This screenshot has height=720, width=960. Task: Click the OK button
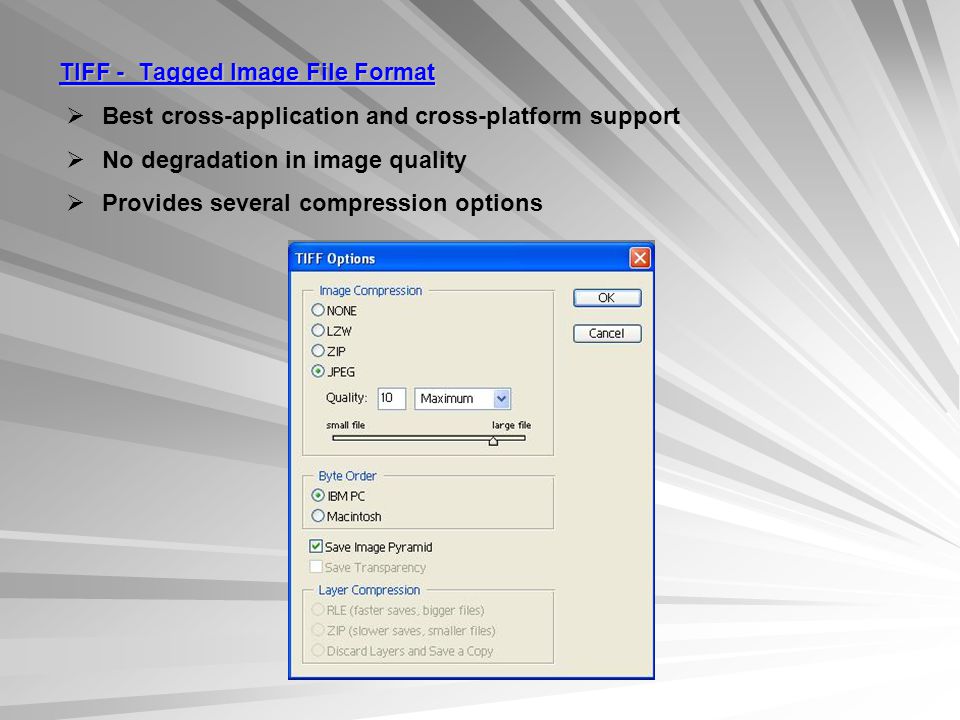tap(607, 298)
